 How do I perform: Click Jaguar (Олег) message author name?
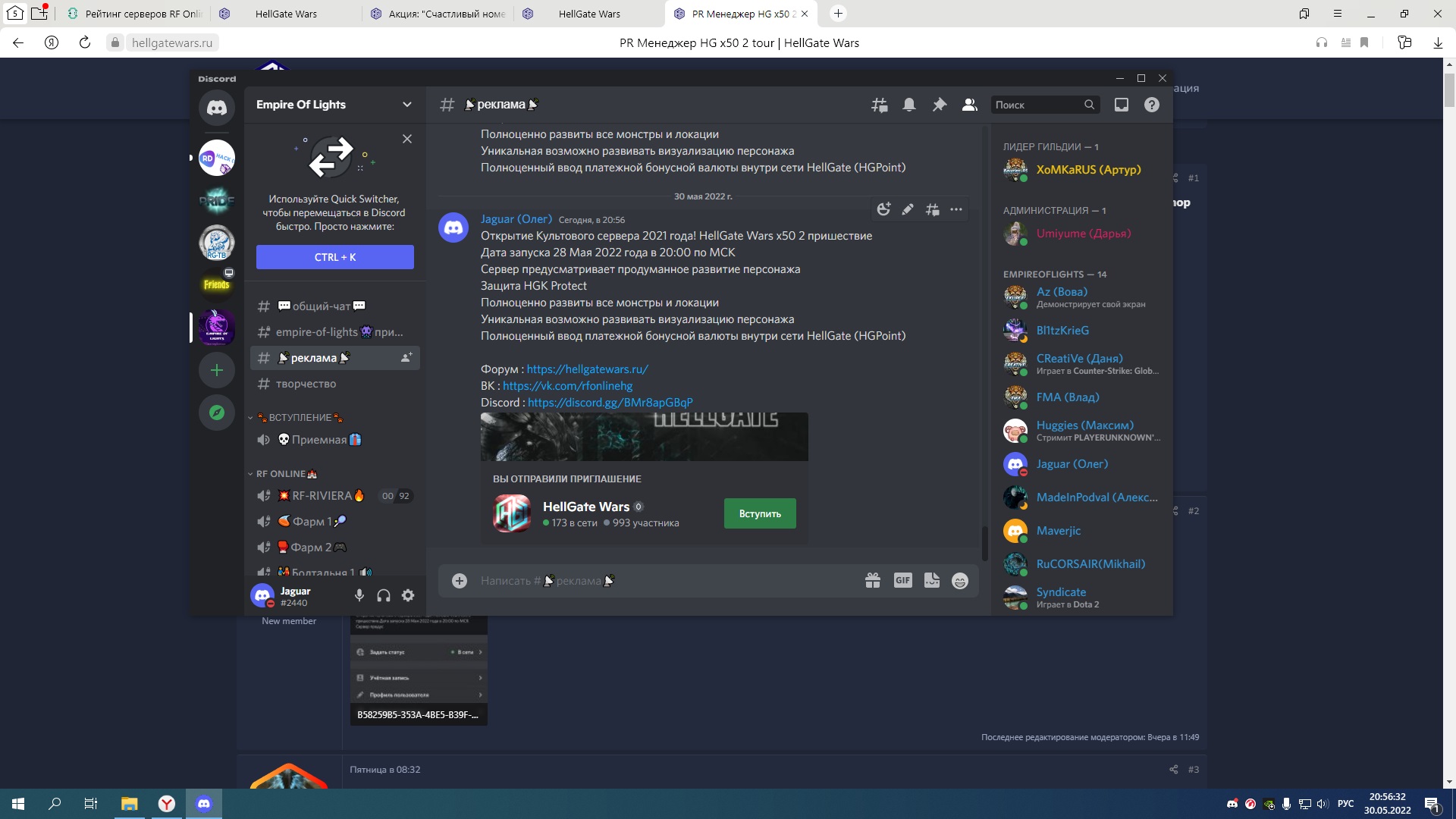tap(516, 219)
